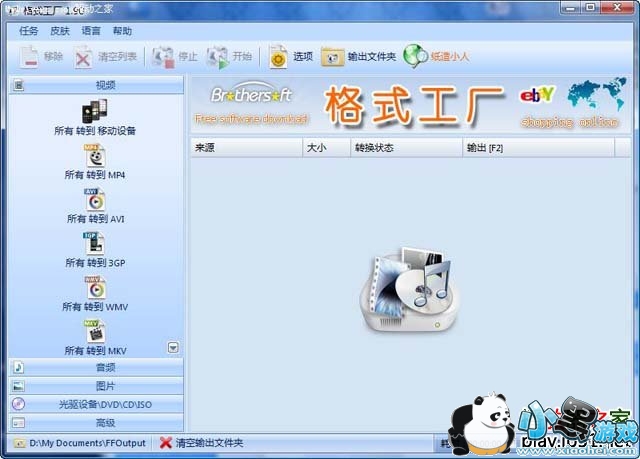Expand the 图片 picture section
The image size is (640, 459).
pos(96,386)
